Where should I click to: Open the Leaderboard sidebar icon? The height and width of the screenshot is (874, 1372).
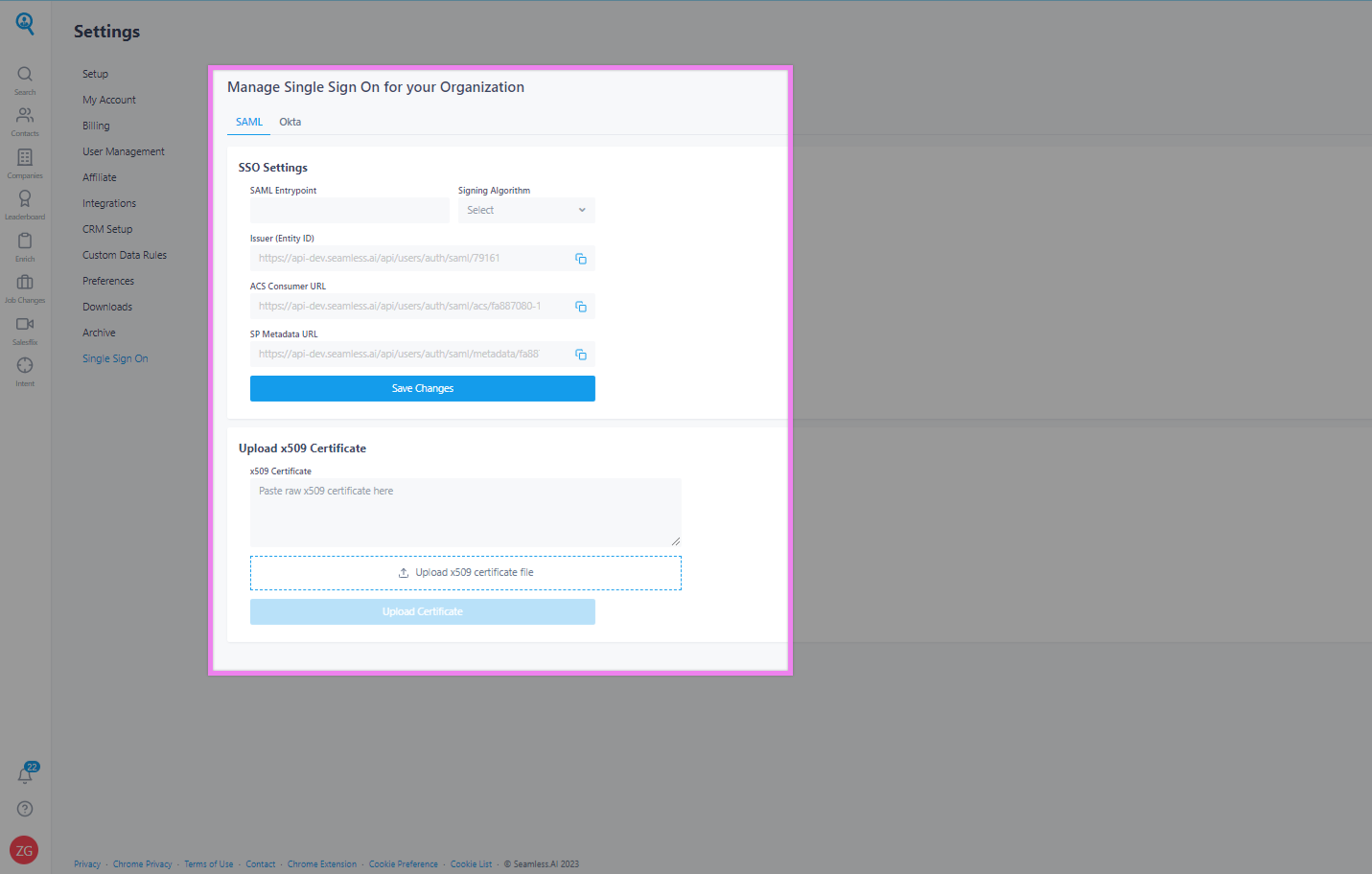tap(25, 199)
